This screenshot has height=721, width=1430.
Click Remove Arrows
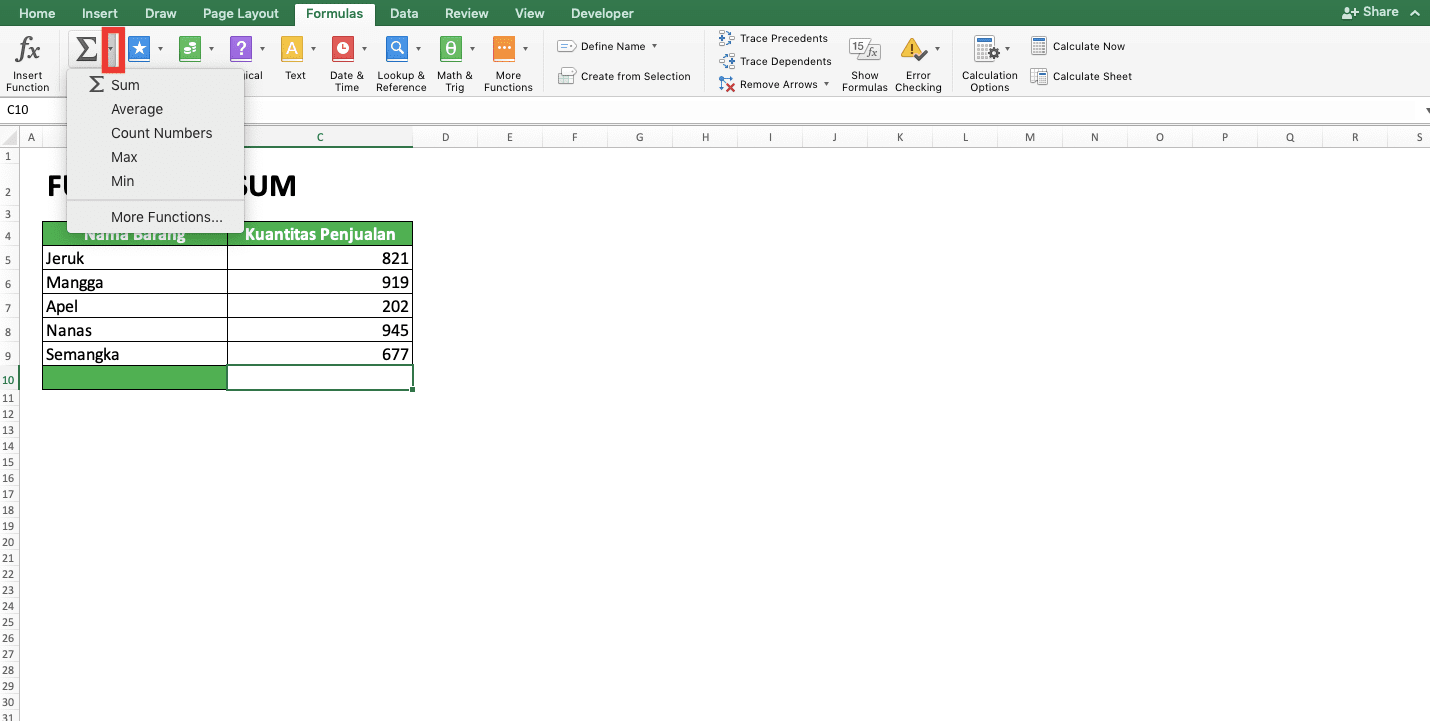768,84
